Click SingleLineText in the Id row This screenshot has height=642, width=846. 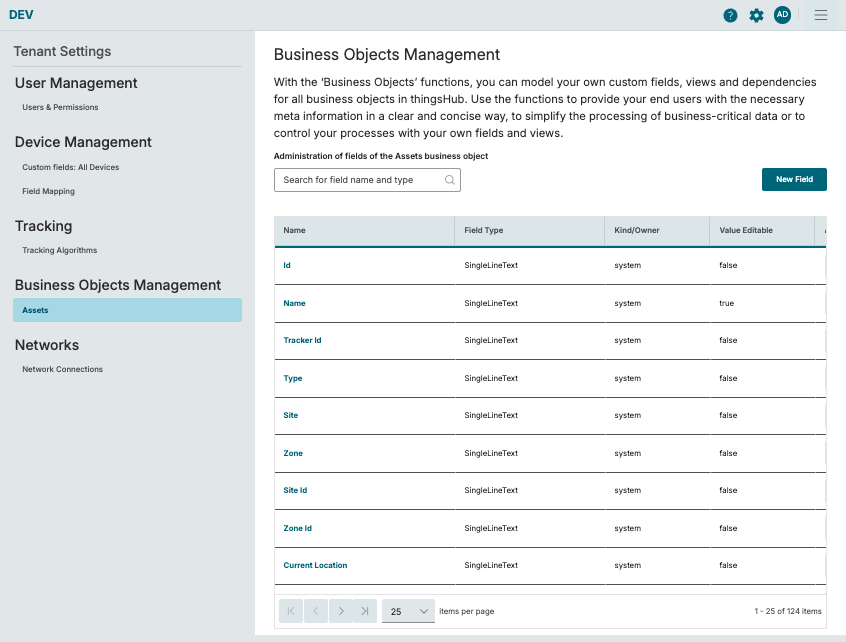491,265
